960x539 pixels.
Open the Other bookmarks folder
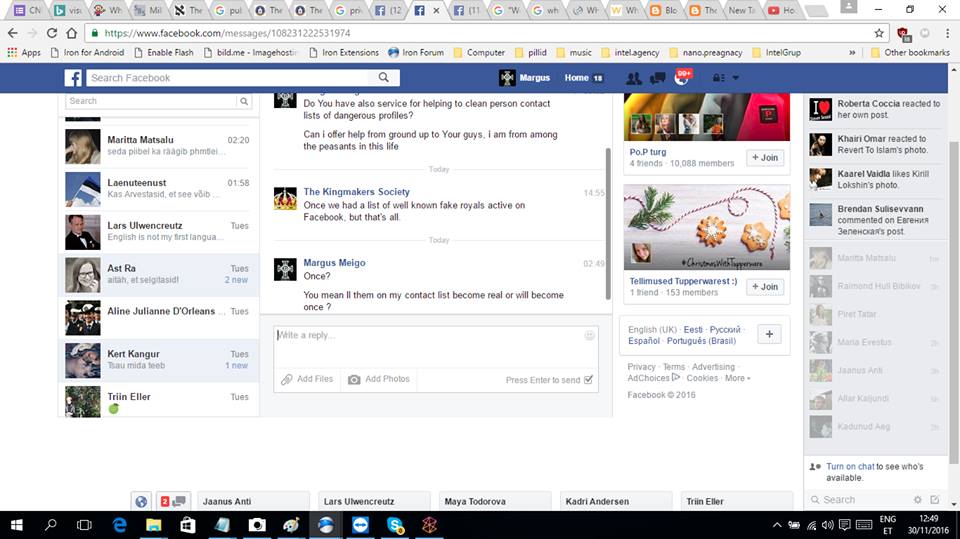coord(910,53)
